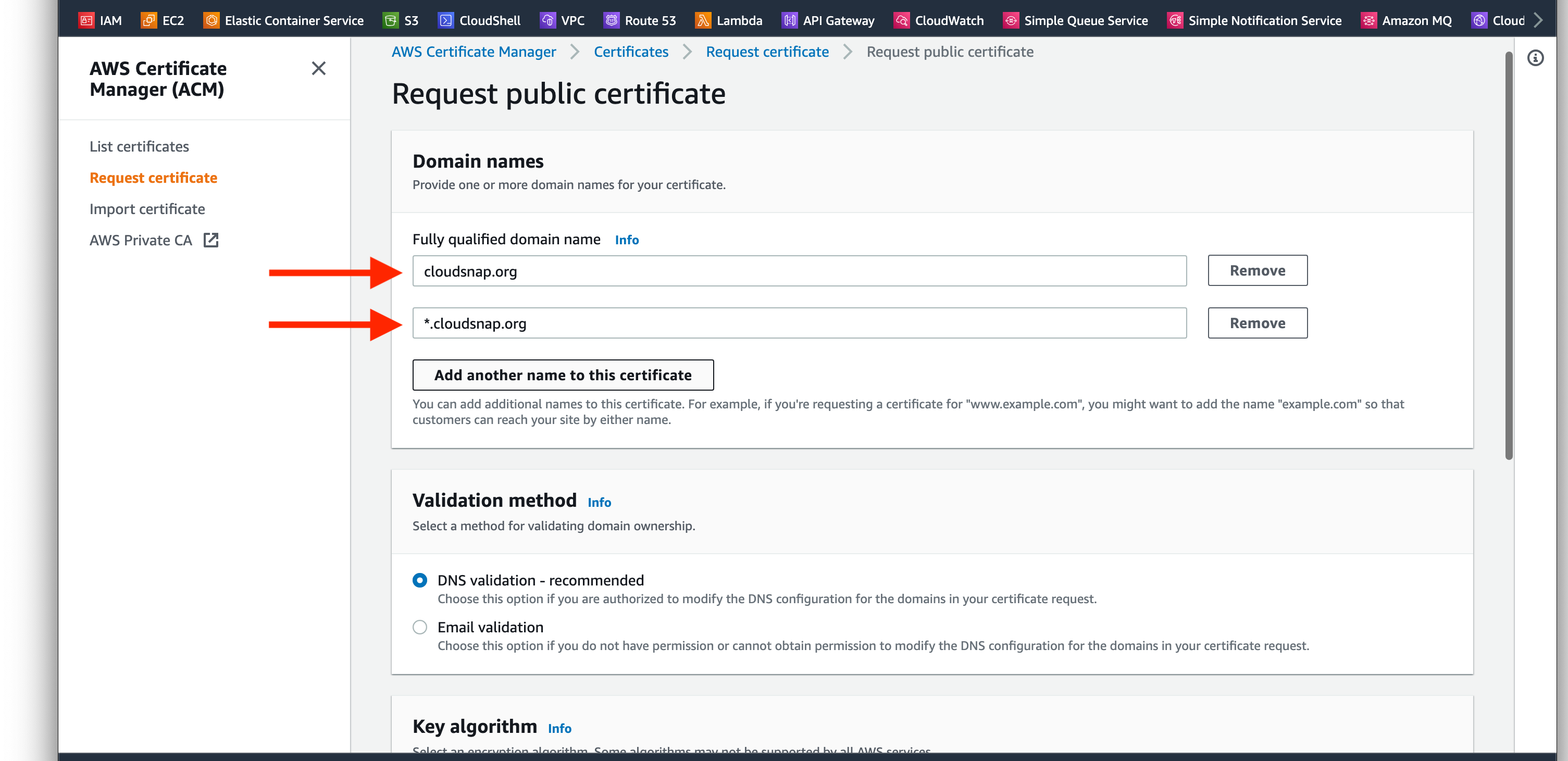Open Simple Queue Service shortcut icon
Viewport: 1568px width, 761px height.
click(x=1011, y=20)
